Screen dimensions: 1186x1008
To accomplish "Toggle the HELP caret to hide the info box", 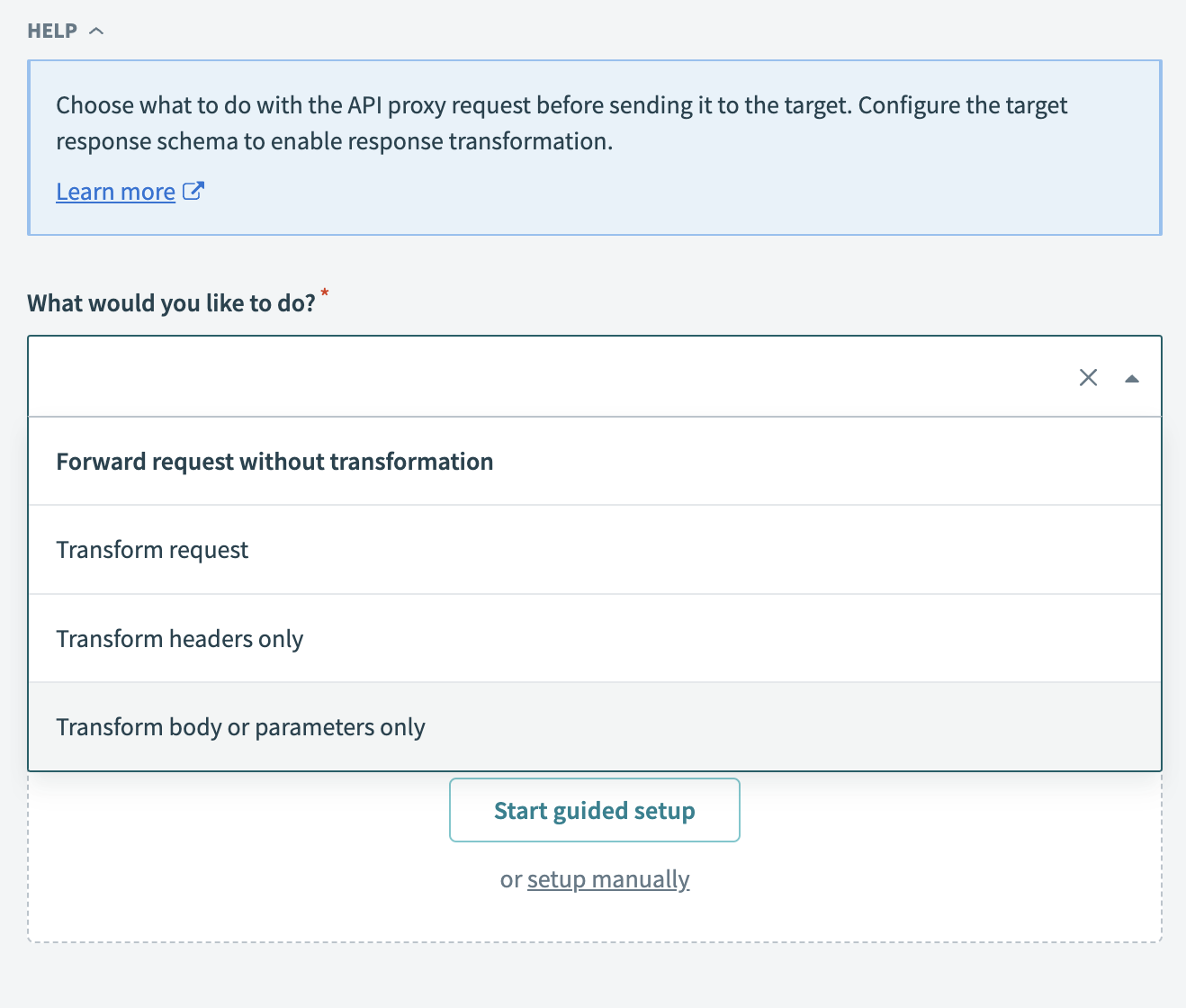I will 97,30.
